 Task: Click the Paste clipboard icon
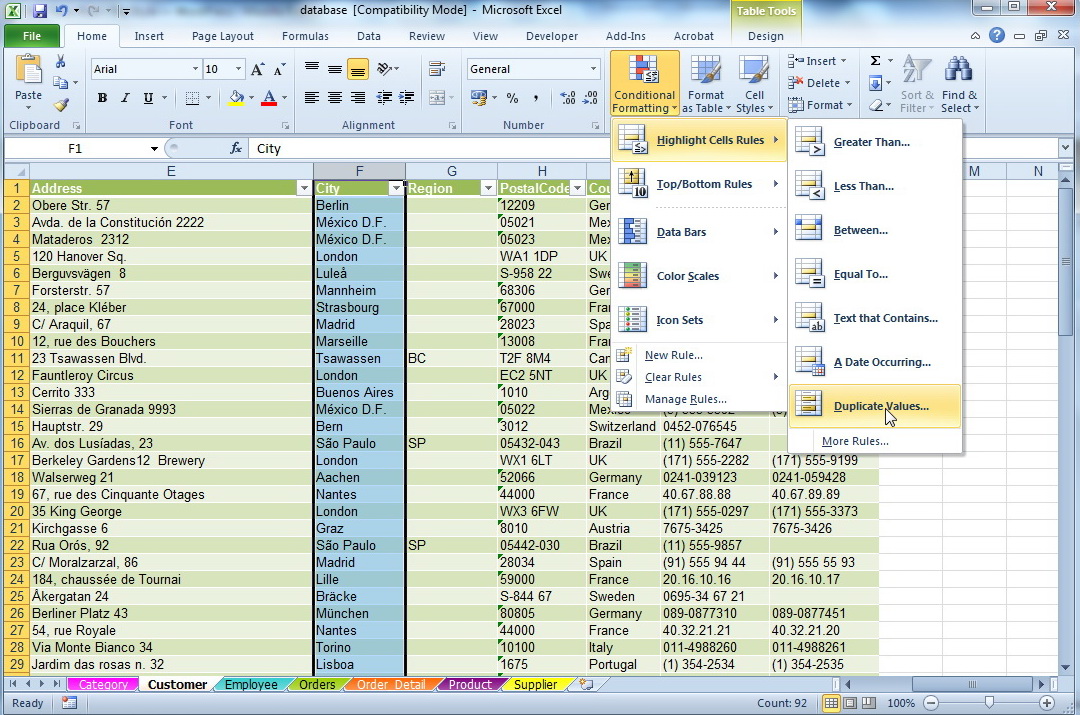point(28,71)
